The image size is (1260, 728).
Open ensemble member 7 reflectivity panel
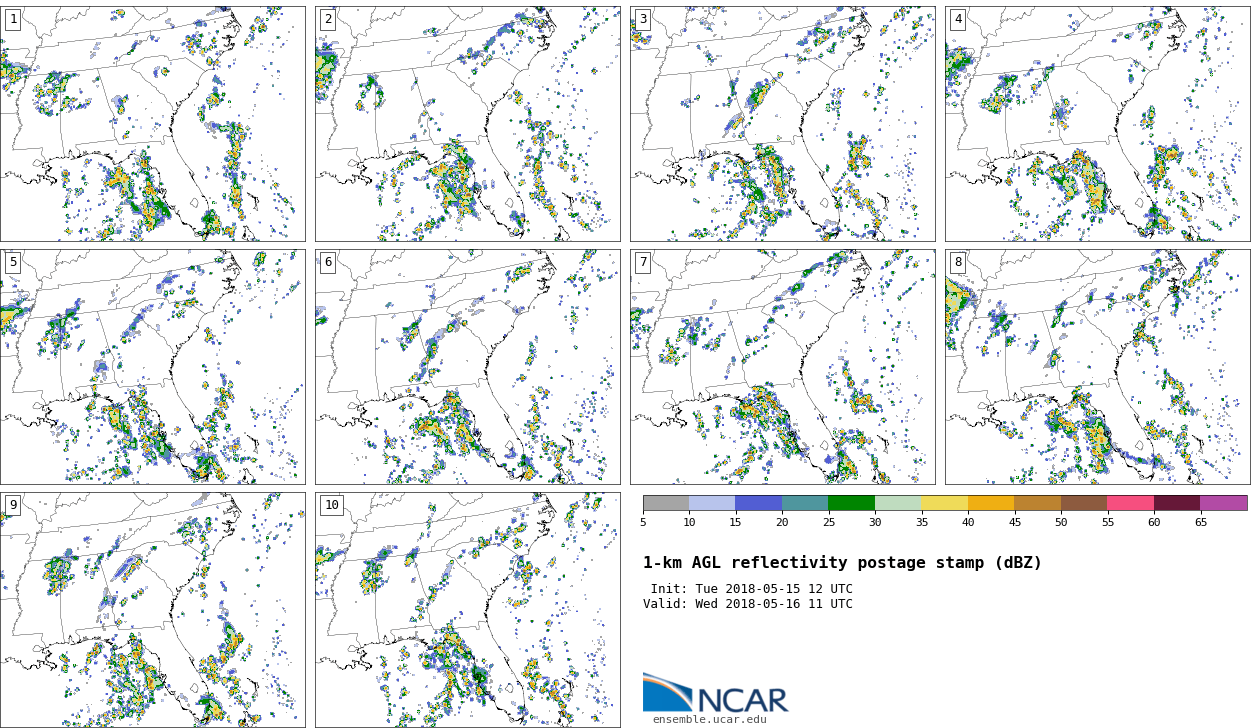tap(782, 367)
